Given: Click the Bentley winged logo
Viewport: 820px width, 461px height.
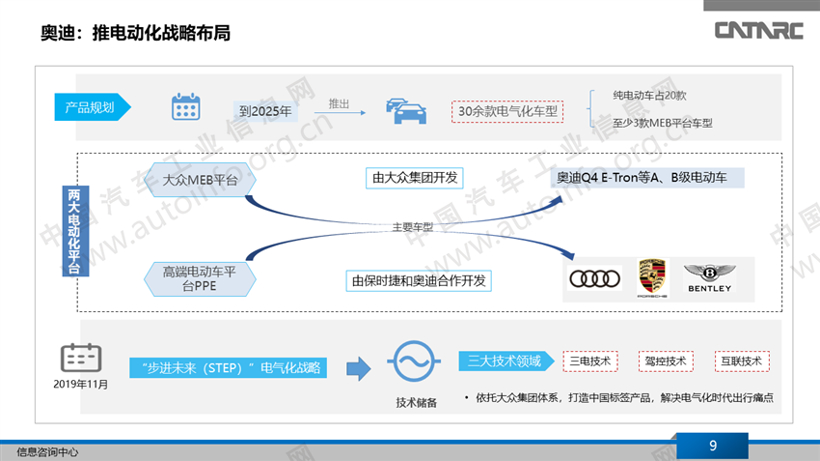Looking at the screenshot, I should coord(708,277).
